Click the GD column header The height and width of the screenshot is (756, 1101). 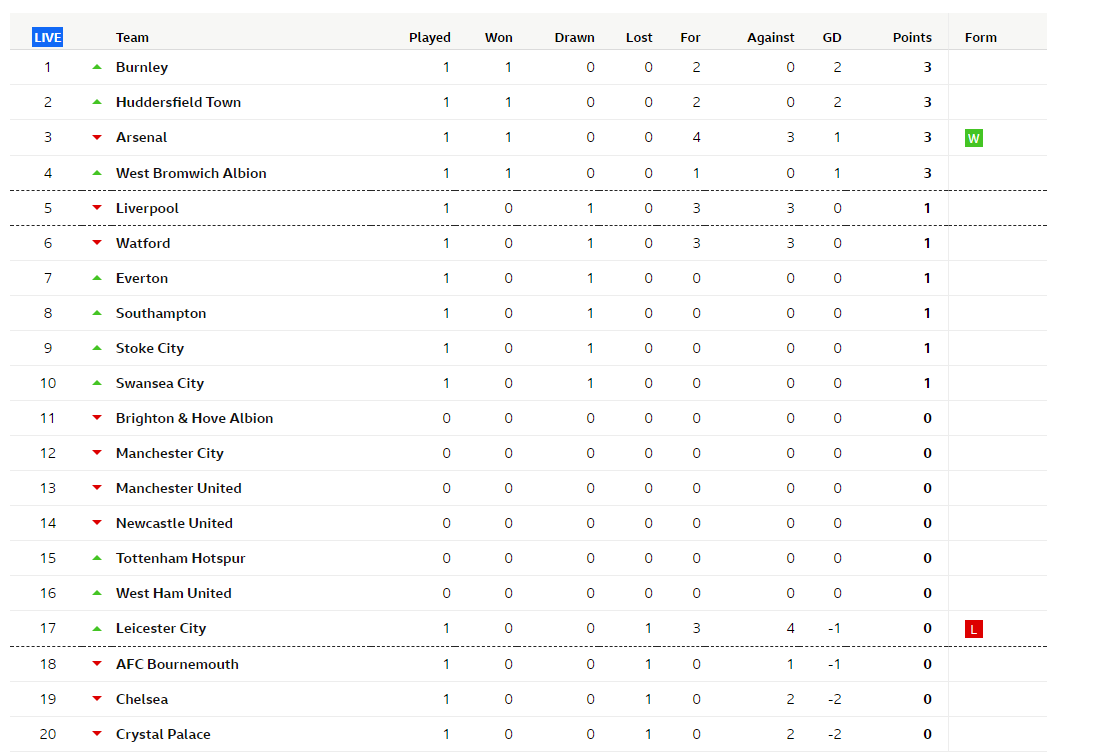[832, 38]
